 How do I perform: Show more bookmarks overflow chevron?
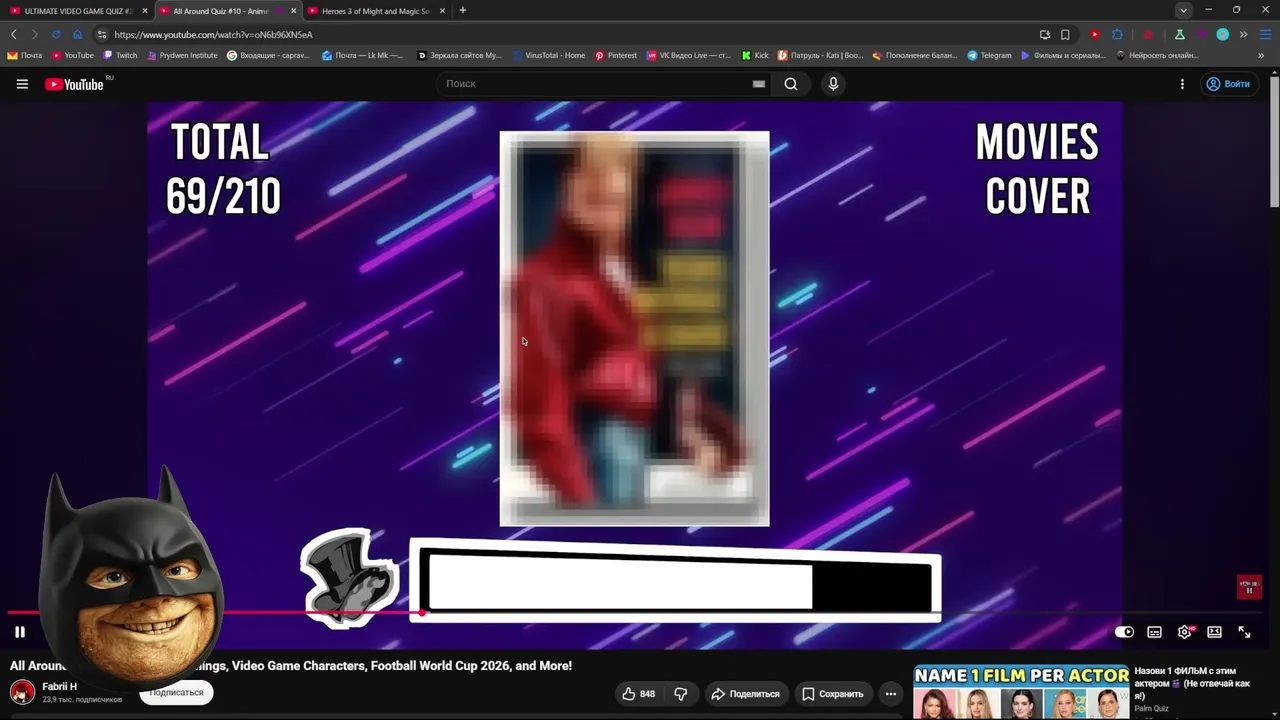(1261, 56)
